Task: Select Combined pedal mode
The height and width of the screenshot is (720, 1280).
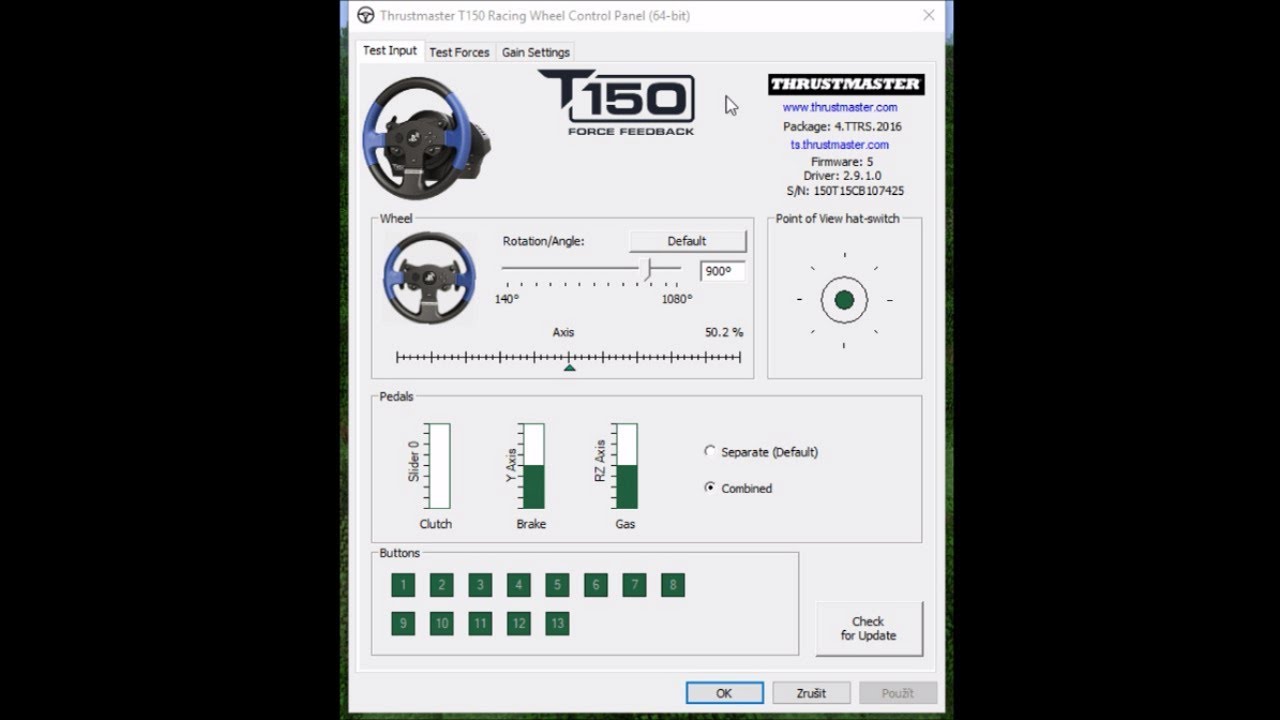Action: coord(738,488)
